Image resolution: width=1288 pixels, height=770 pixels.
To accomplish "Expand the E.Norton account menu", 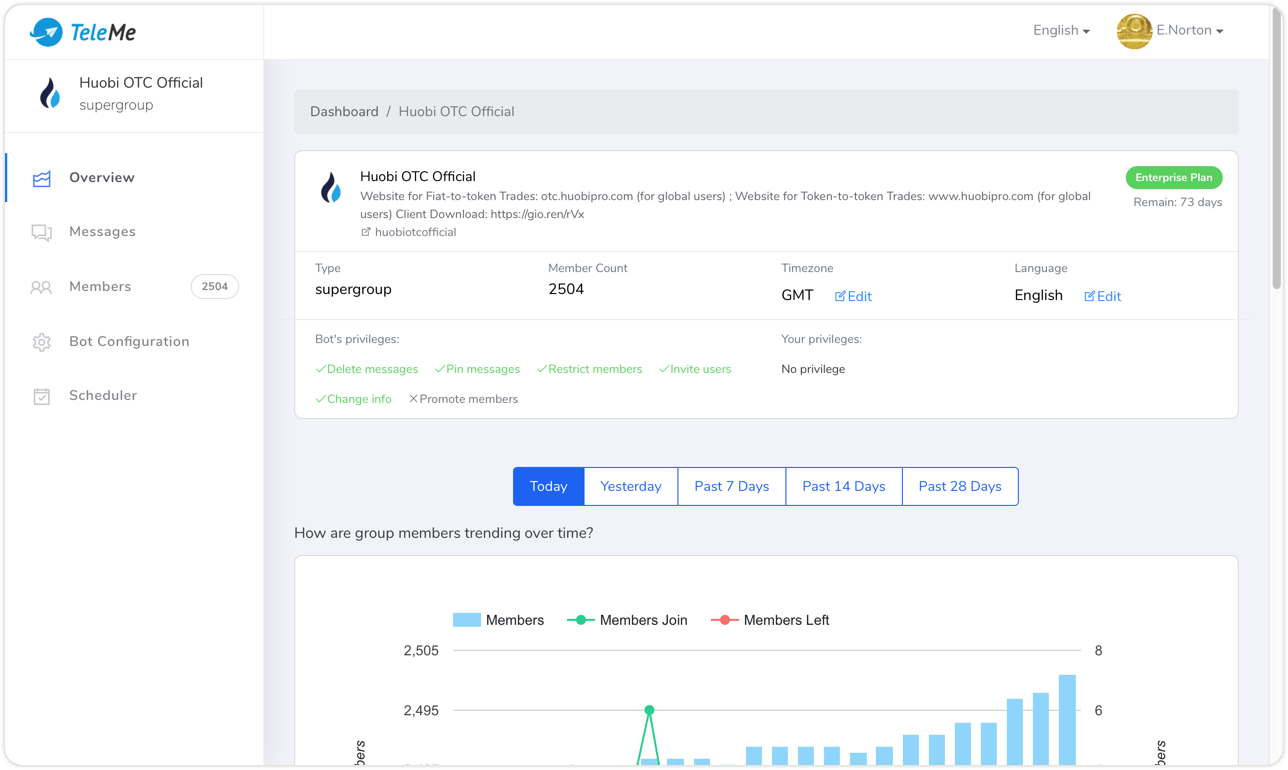I will click(x=1190, y=31).
